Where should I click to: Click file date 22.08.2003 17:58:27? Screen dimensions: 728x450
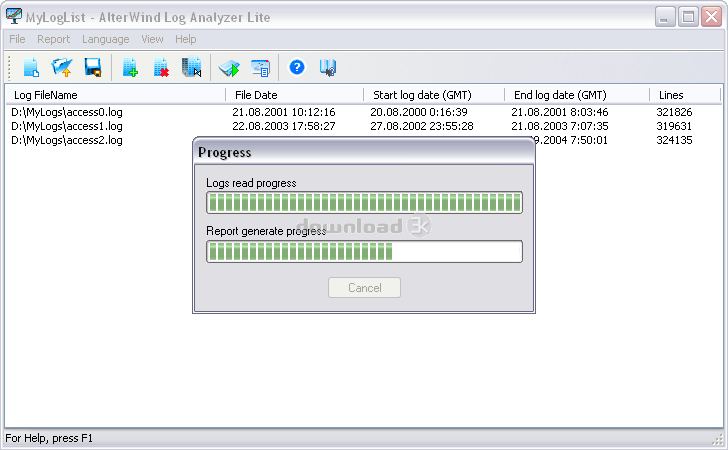coord(284,126)
